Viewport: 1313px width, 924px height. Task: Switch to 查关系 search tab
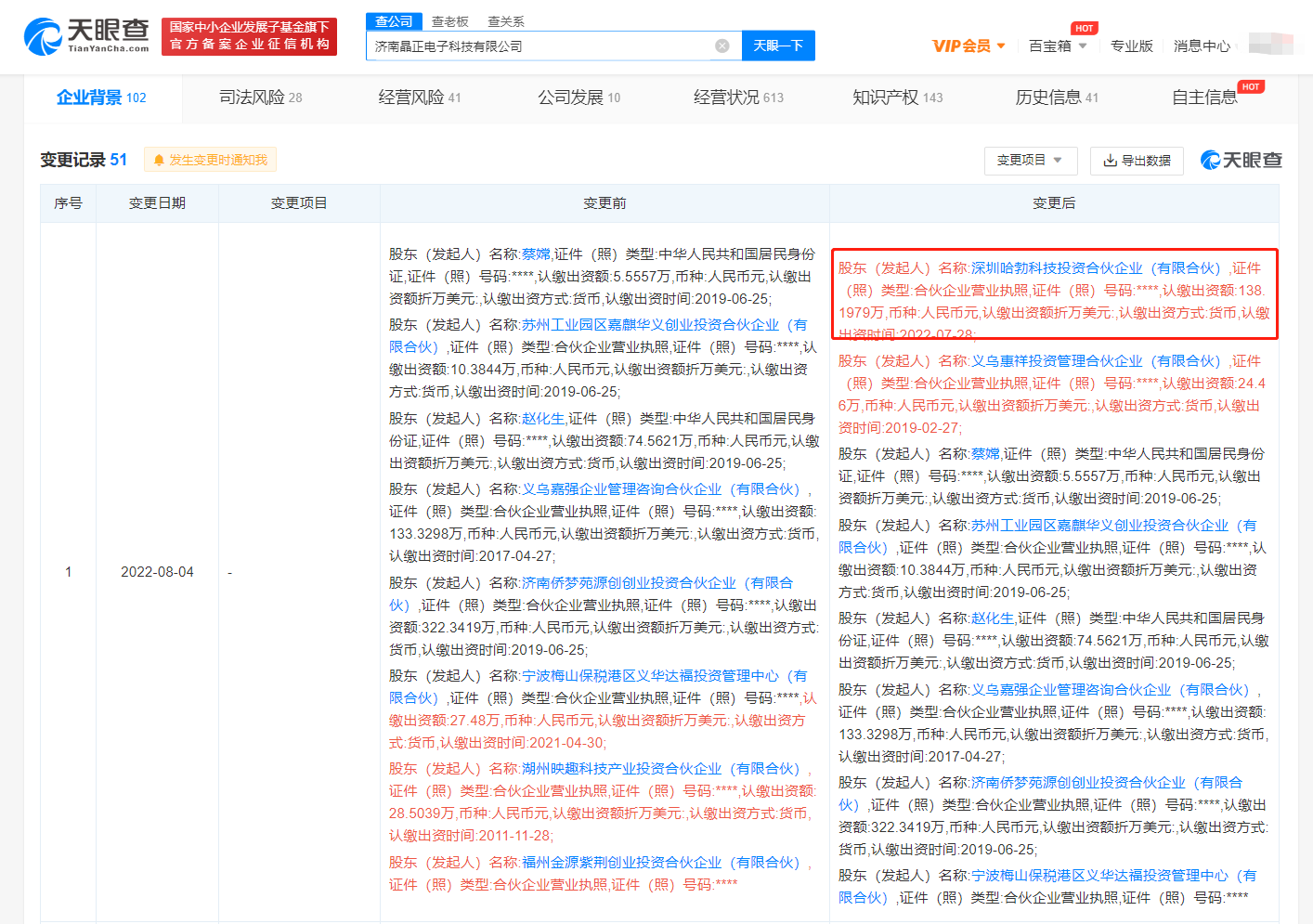506,21
